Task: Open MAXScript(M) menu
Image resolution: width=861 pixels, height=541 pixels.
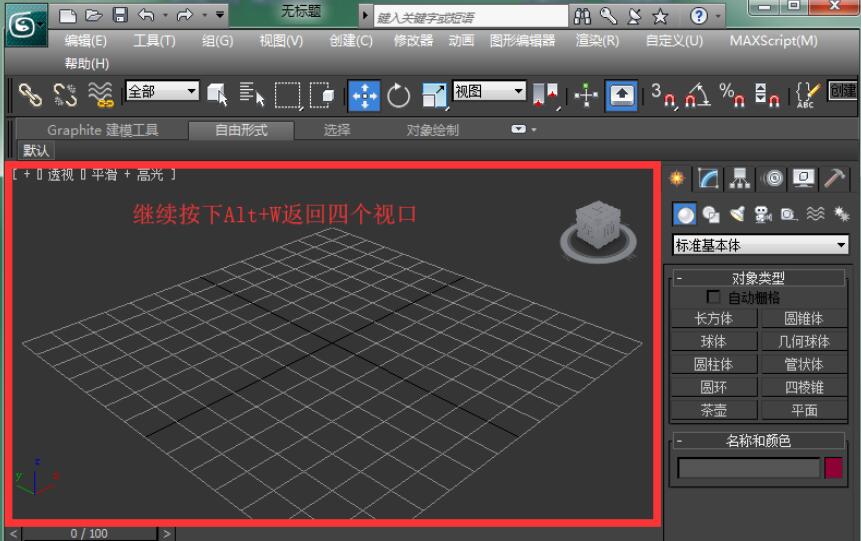Action: click(773, 41)
